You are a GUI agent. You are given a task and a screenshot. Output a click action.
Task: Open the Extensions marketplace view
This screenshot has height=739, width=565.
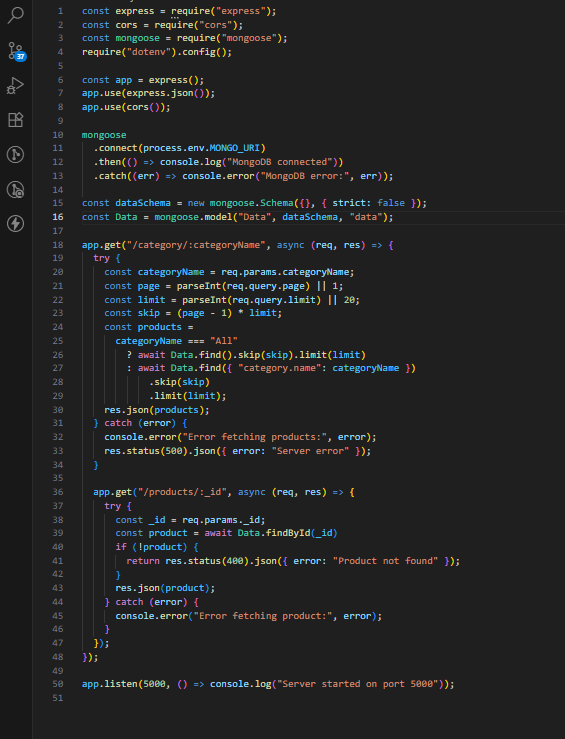coord(16,120)
